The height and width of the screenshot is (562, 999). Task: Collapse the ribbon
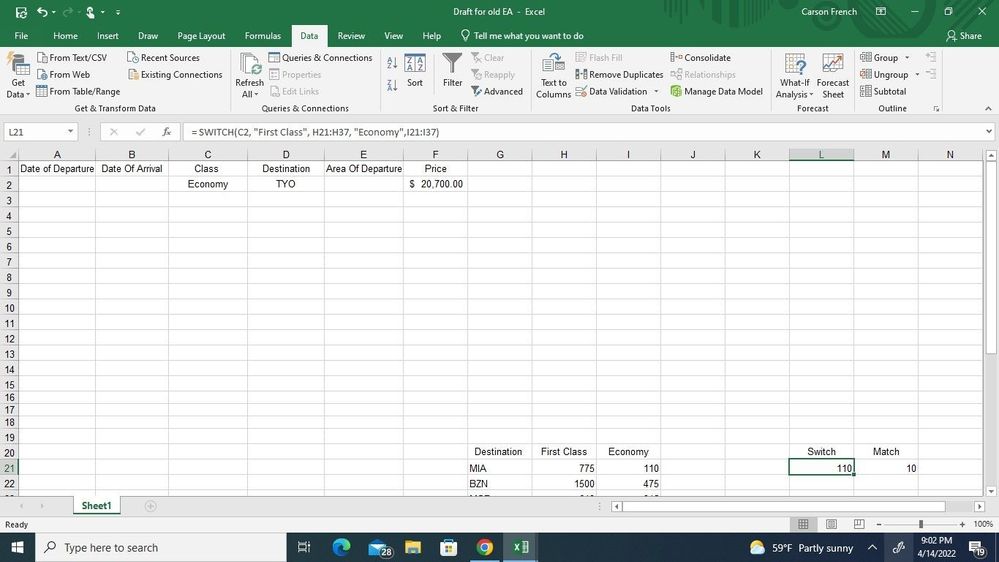pos(988,109)
